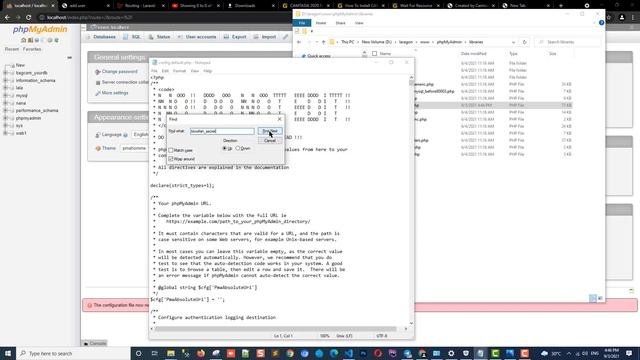Expand the performance_schema database node
The height and width of the screenshot is (360, 640).
click(x=5, y=111)
